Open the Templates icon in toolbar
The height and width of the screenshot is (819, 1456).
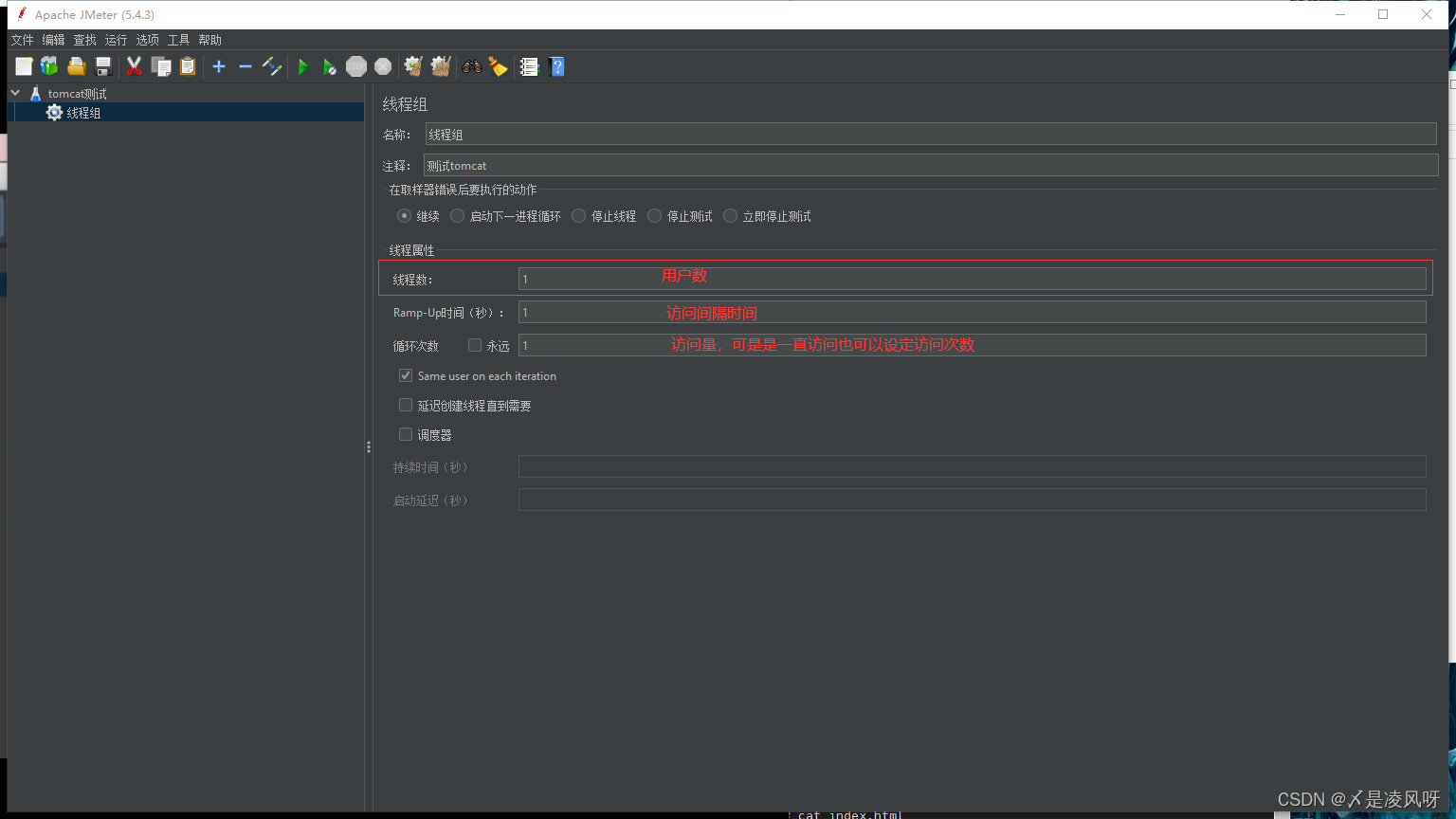(x=49, y=66)
